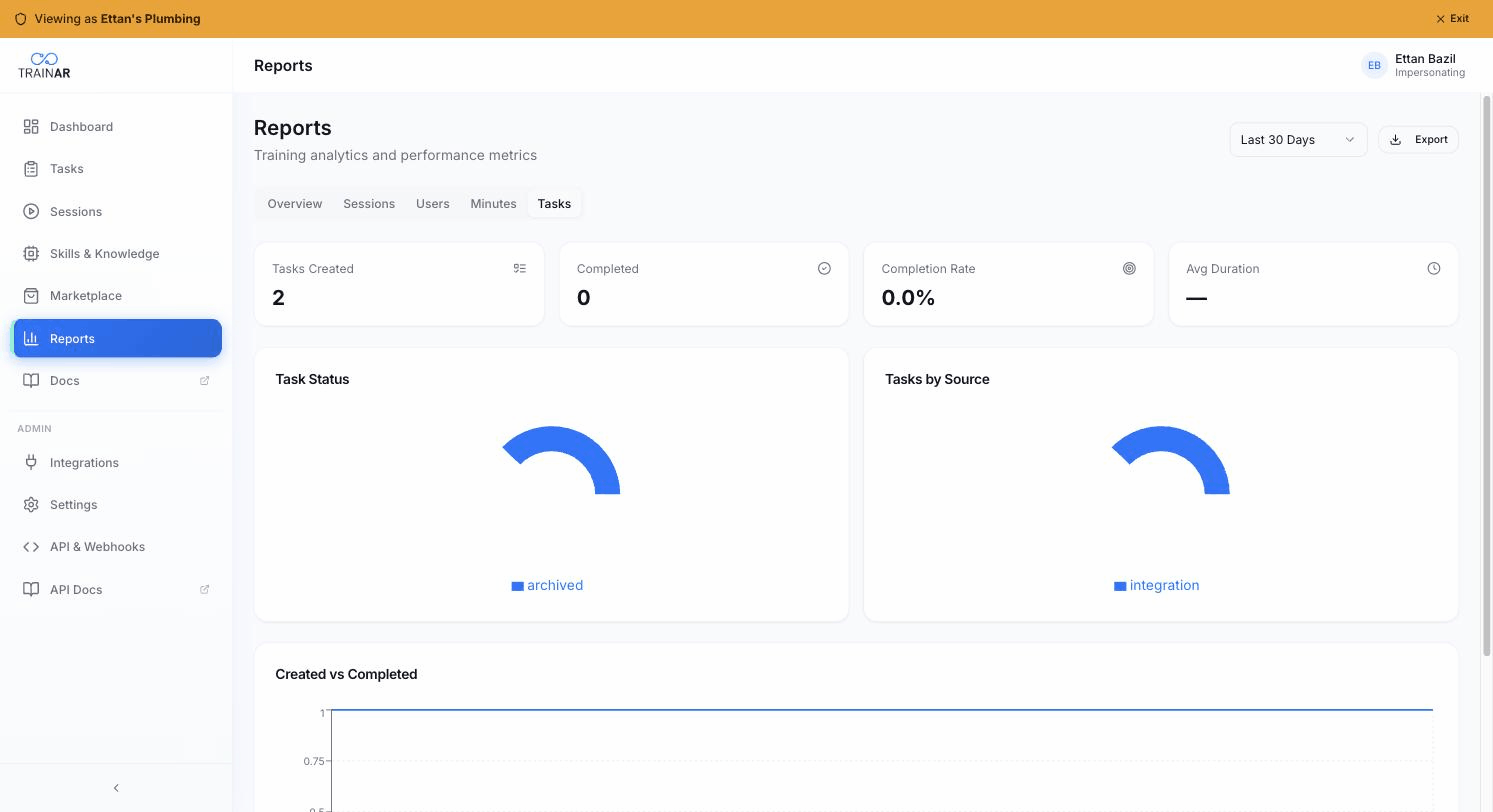The height and width of the screenshot is (812, 1493).
Task: Click the EB avatar icon
Action: (x=1374, y=65)
